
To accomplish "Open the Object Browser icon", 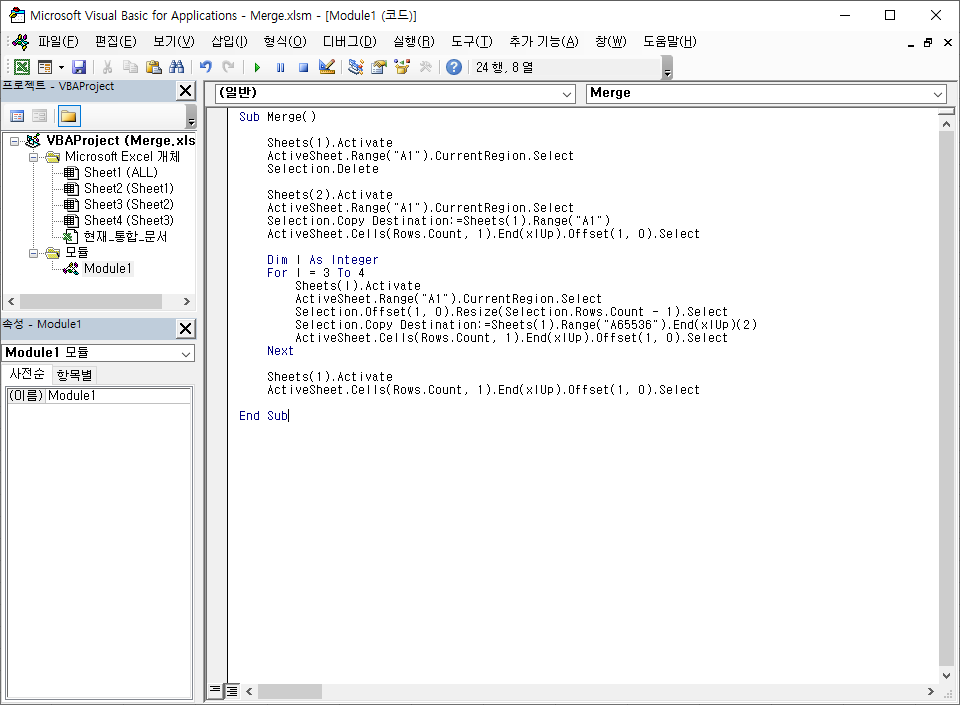I will coord(402,67).
